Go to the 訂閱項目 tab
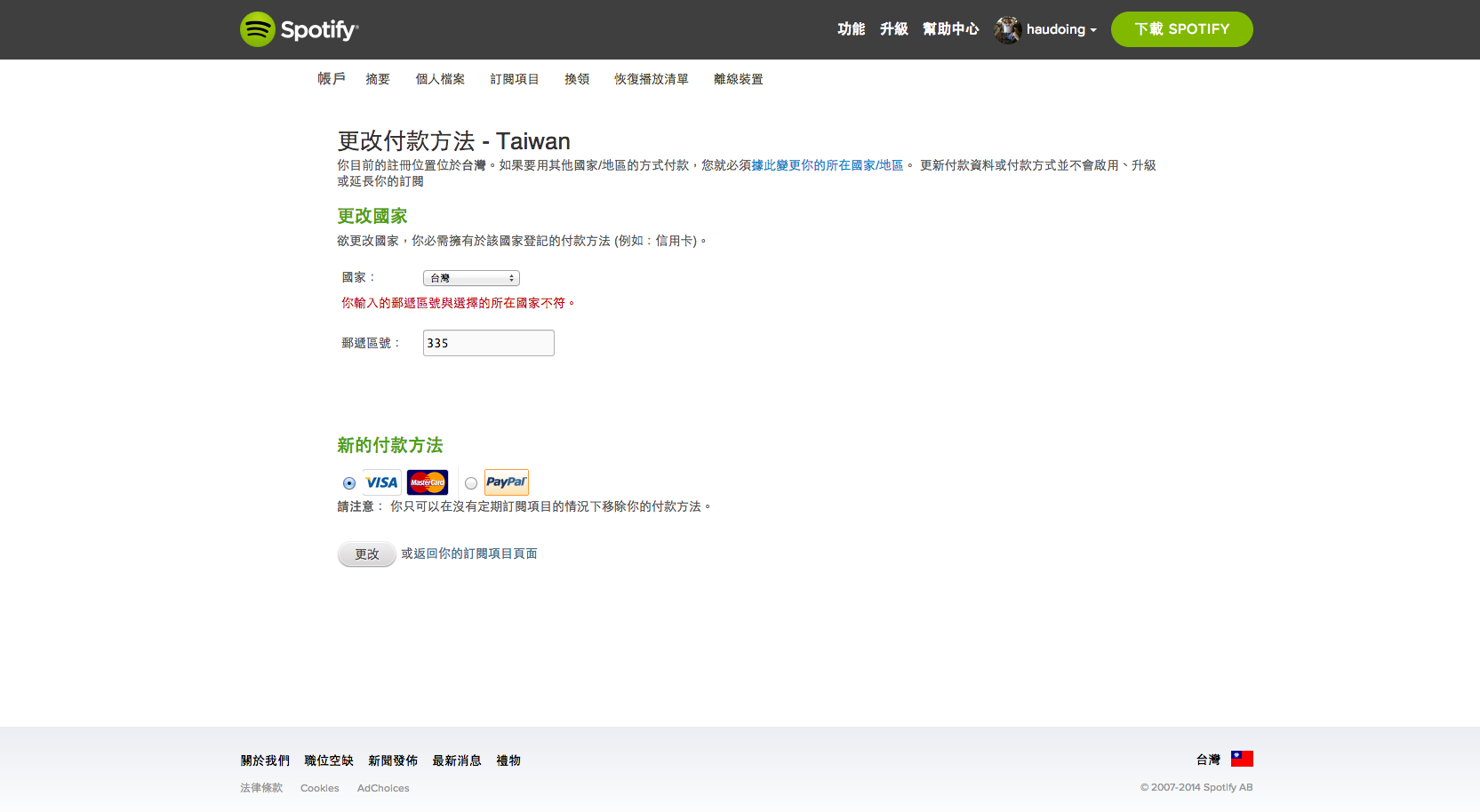The height and width of the screenshot is (812, 1480). pyautogui.click(x=515, y=79)
